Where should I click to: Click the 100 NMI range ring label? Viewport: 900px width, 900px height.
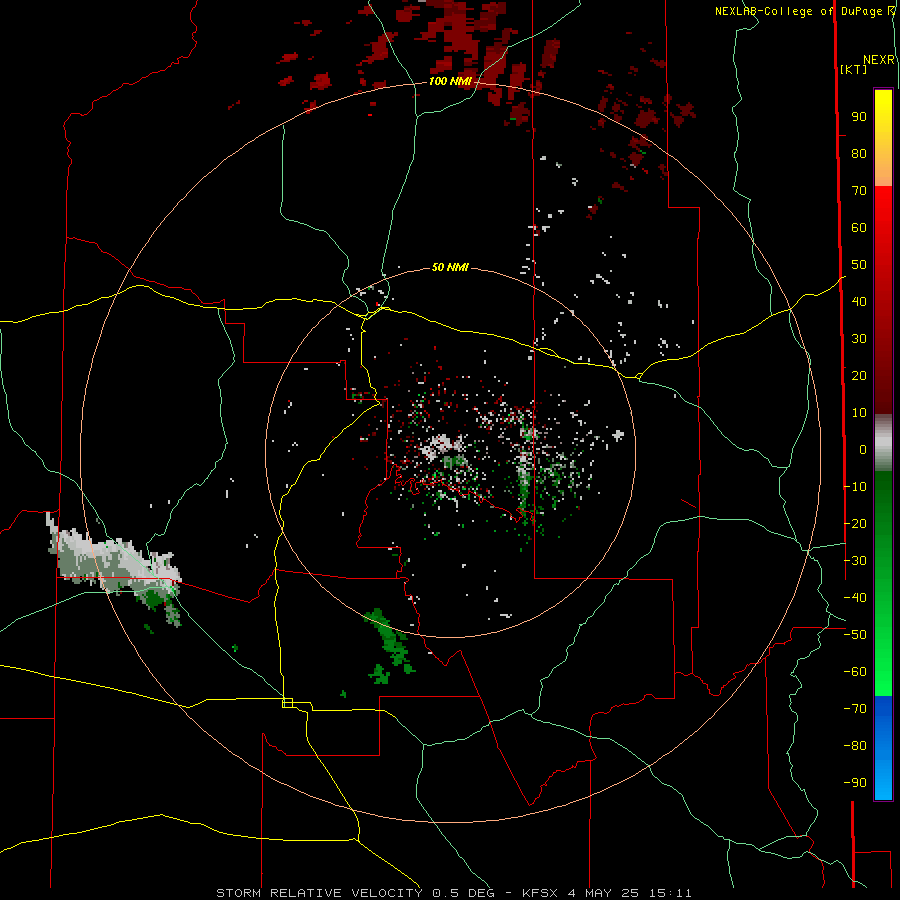450,81
